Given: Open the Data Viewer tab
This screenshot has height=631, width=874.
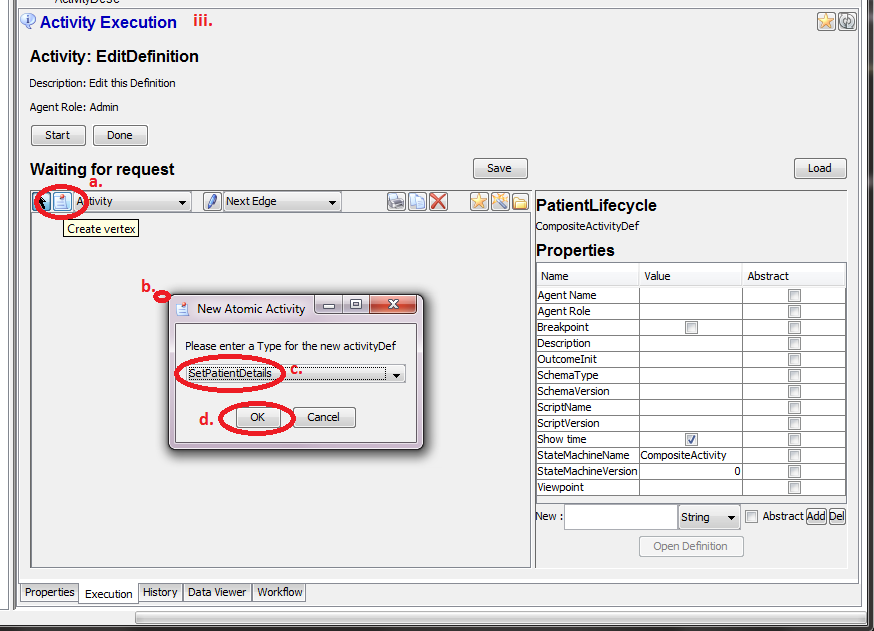Looking at the screenshot, I should [x=217, y=592].
